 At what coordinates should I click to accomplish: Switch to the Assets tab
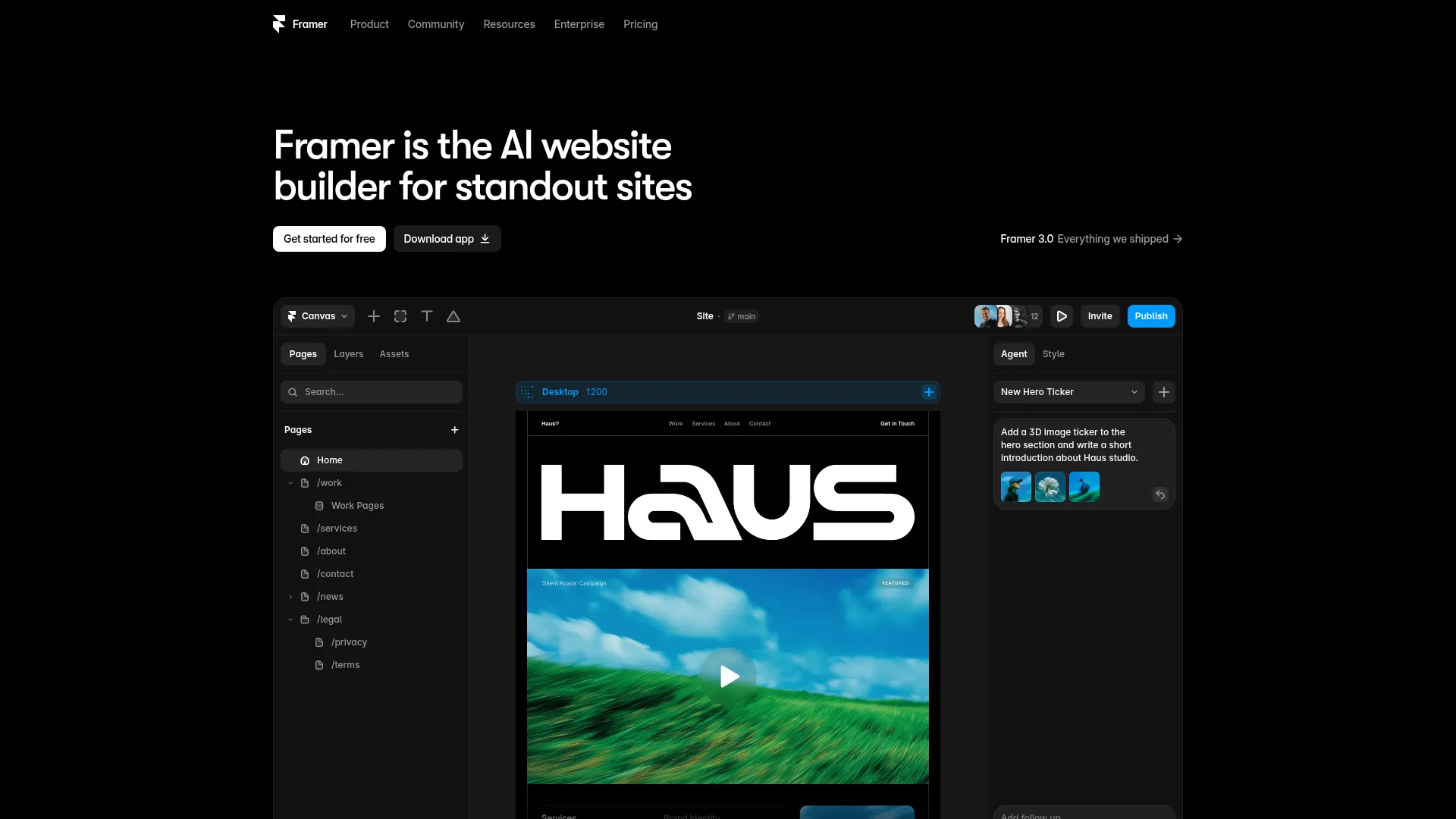pos(394,354)
